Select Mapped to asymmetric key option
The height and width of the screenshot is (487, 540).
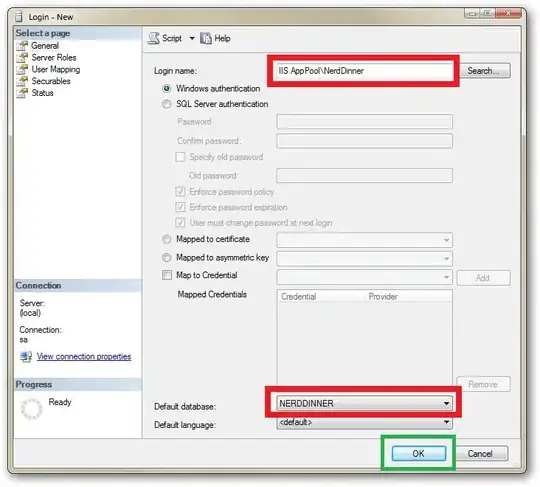pos(166,258)
